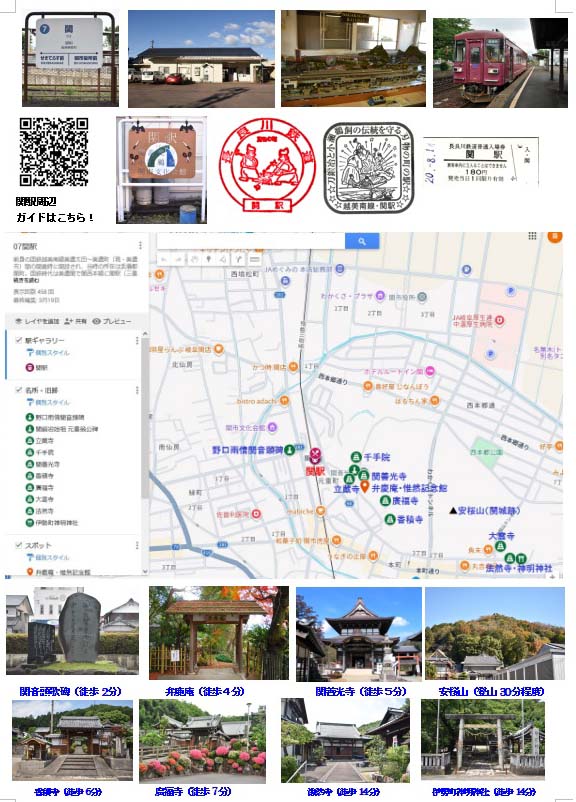The image size is (576, 802).
Task: Select 関鍛冶始祖 元重翁公碑 in the layer list
Action: coord(62,429)
